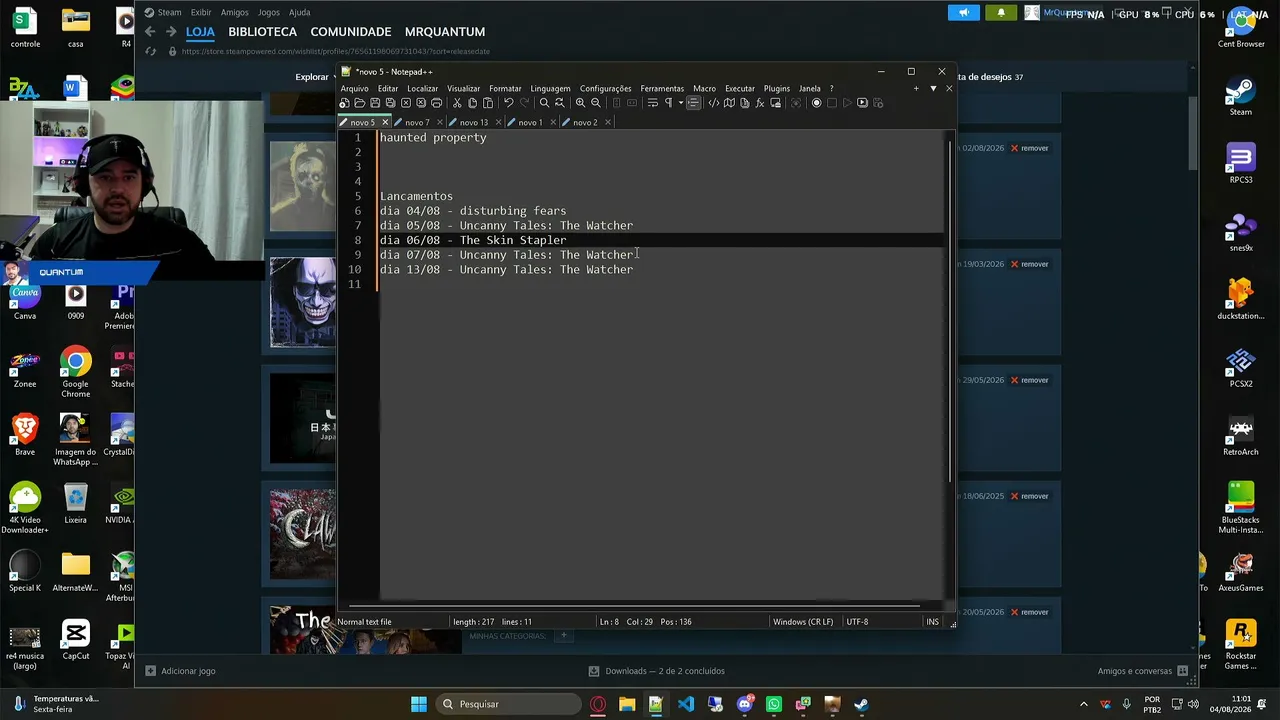Start macro recording with the record icon

(x=816, y=103)
